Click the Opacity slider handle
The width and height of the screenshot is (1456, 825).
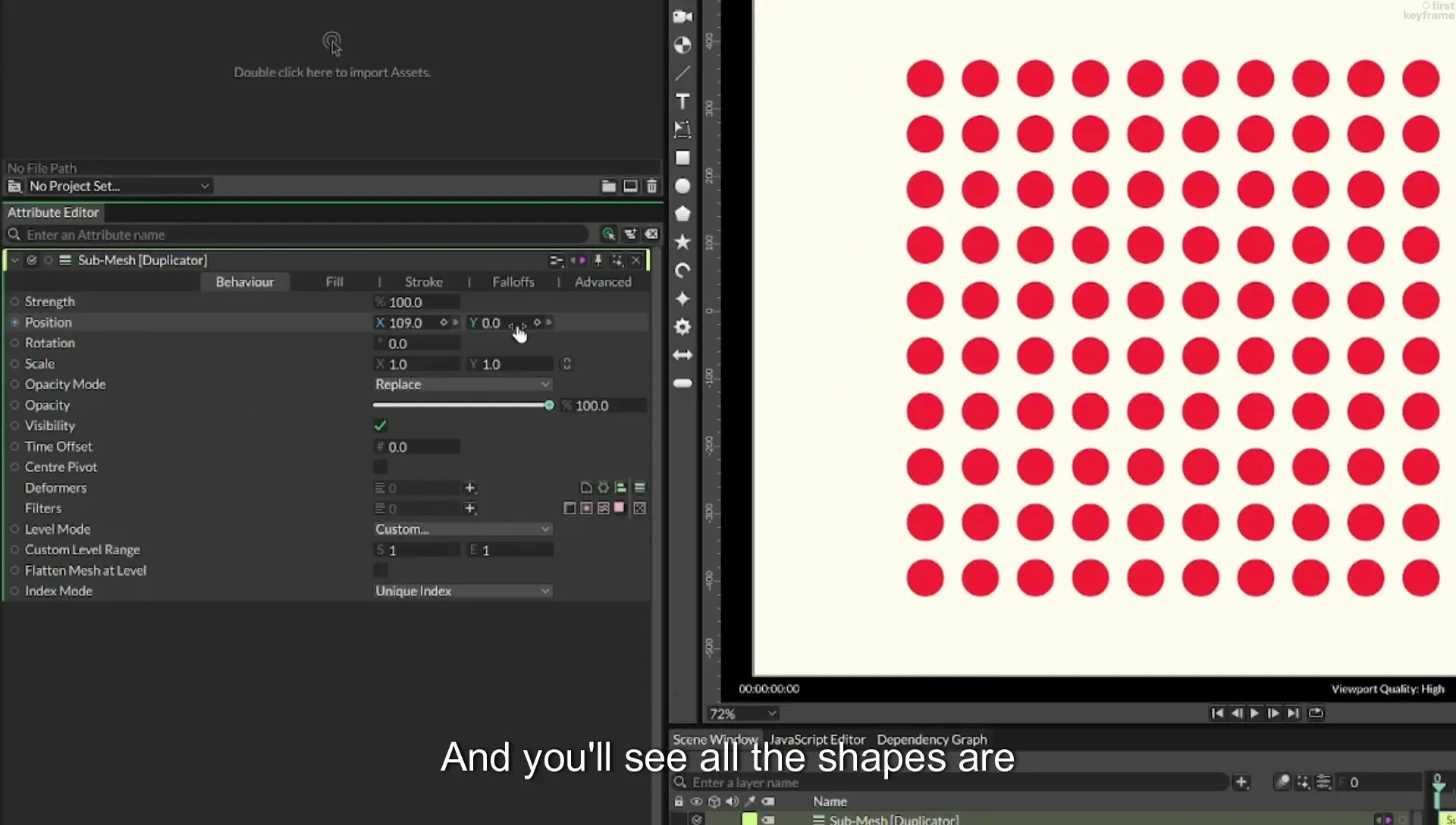(549, 406)
